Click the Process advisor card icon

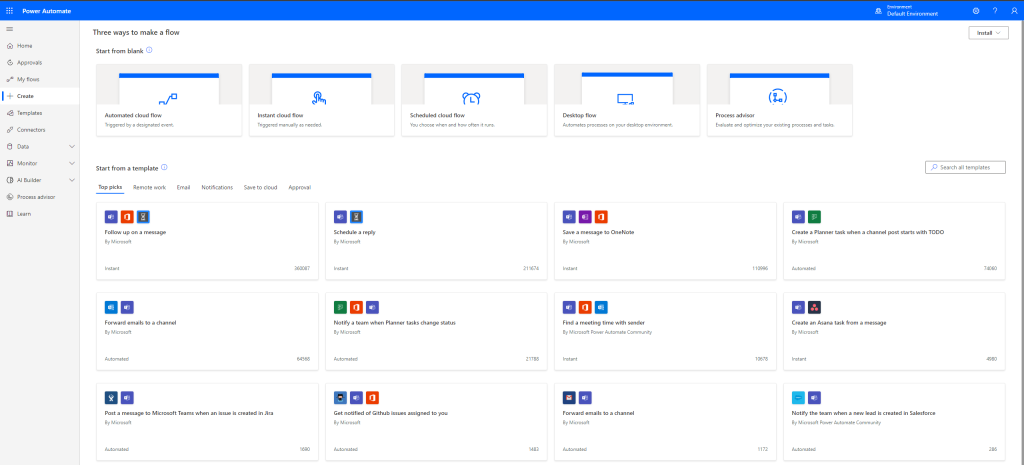click(x=778, y=97)
